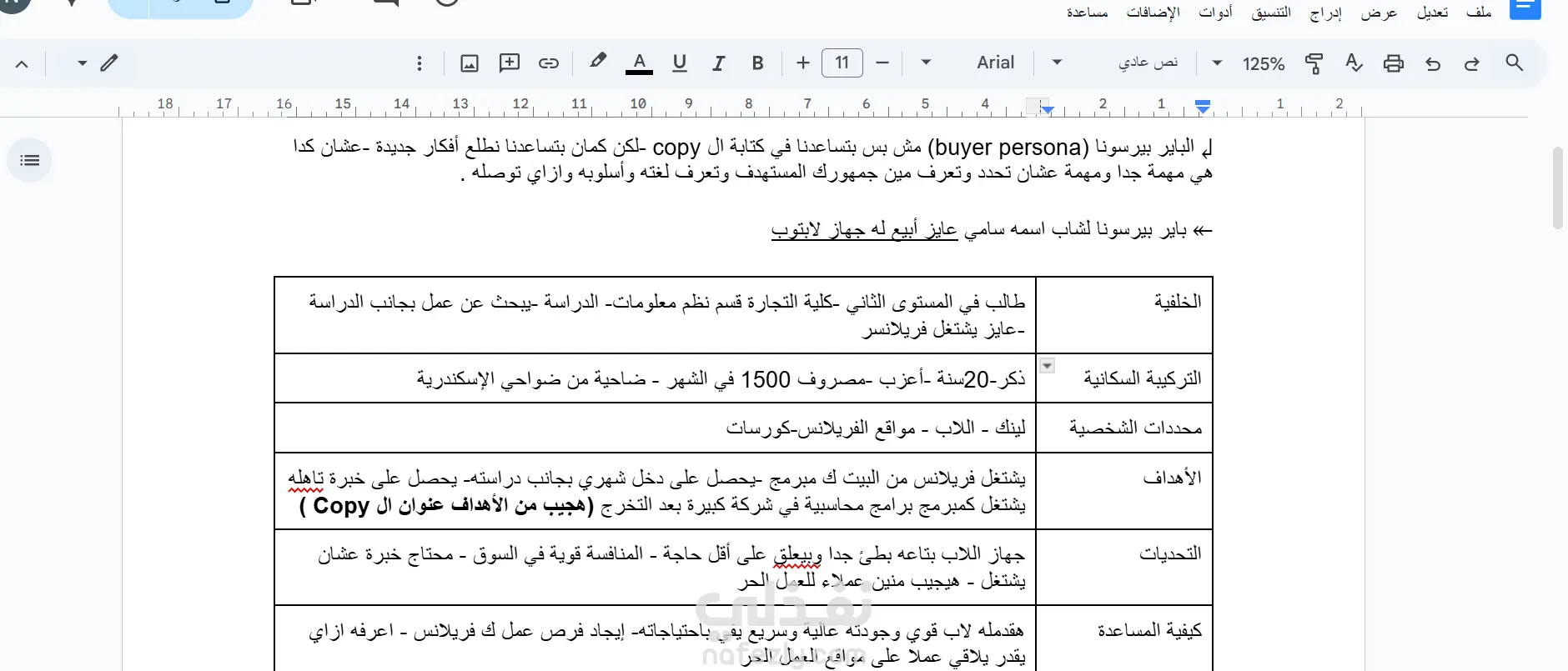This screenshot has height=671, width=1568.
Task: Open the الإضافات menu
Action: pyautogui.click(x=1153, y=13)
